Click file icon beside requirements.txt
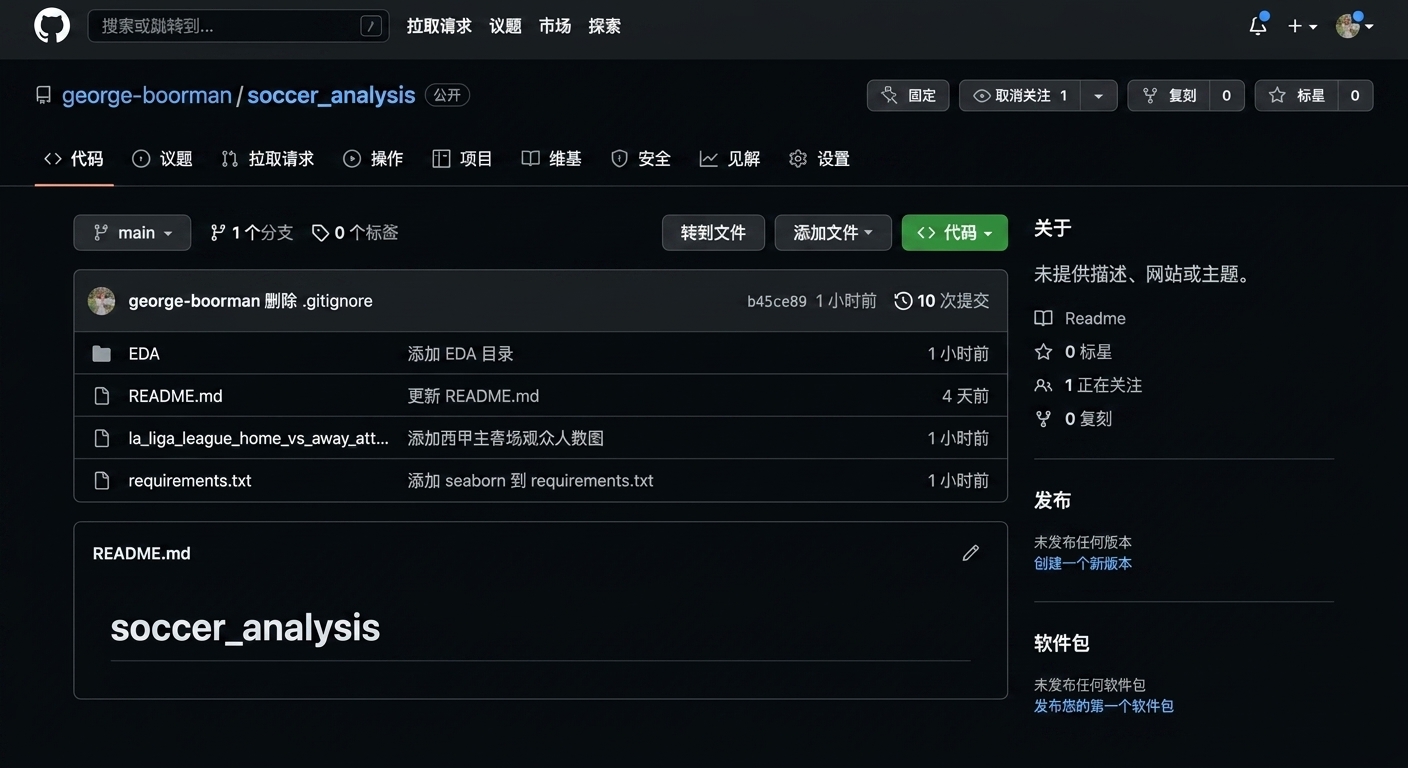1408x768 pixels. point(101,481)
